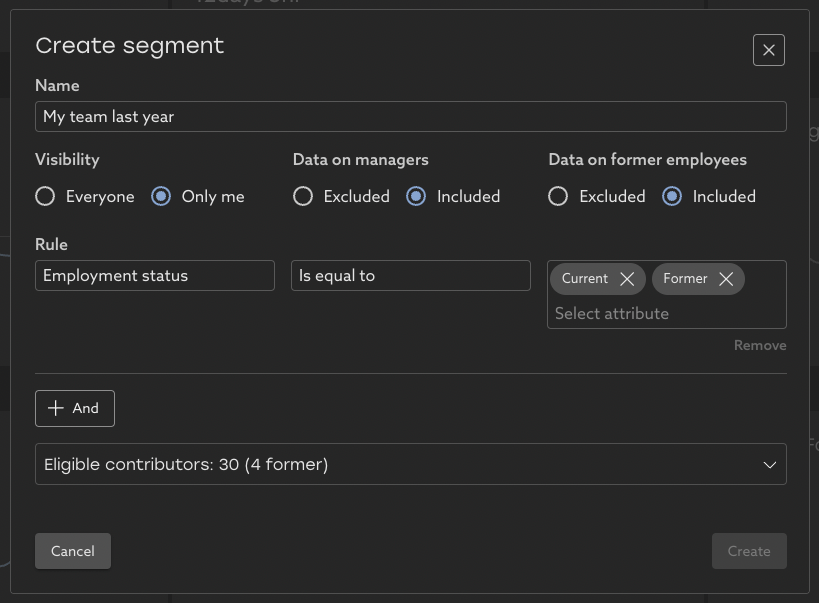Click the plus And button
This screenshot has width=819, height=603.
pyautogui.click(x=75, y=408)
